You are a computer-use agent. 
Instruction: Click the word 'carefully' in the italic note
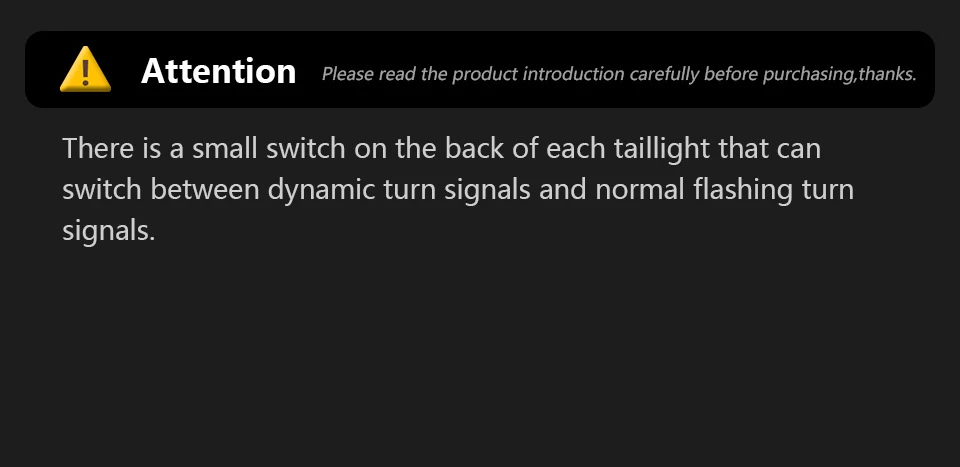(664, 74)
